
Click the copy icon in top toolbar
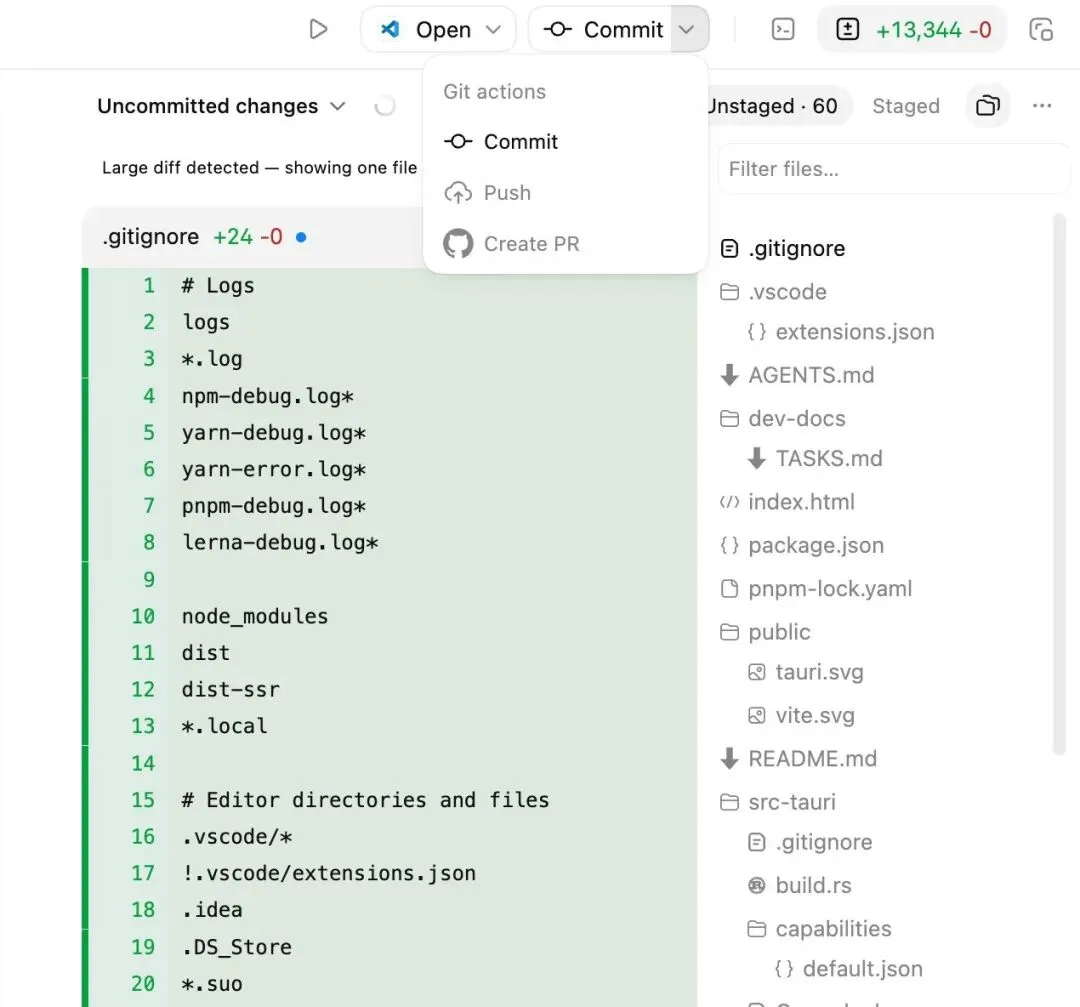(x=1041, y=30)
